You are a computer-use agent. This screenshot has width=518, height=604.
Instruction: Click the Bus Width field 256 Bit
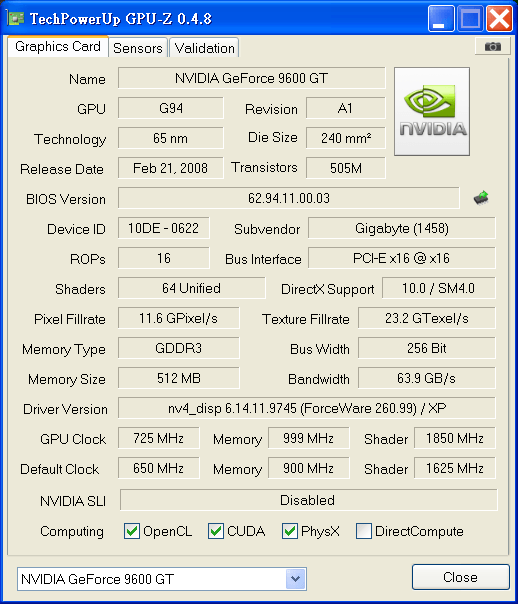point(427,348)
